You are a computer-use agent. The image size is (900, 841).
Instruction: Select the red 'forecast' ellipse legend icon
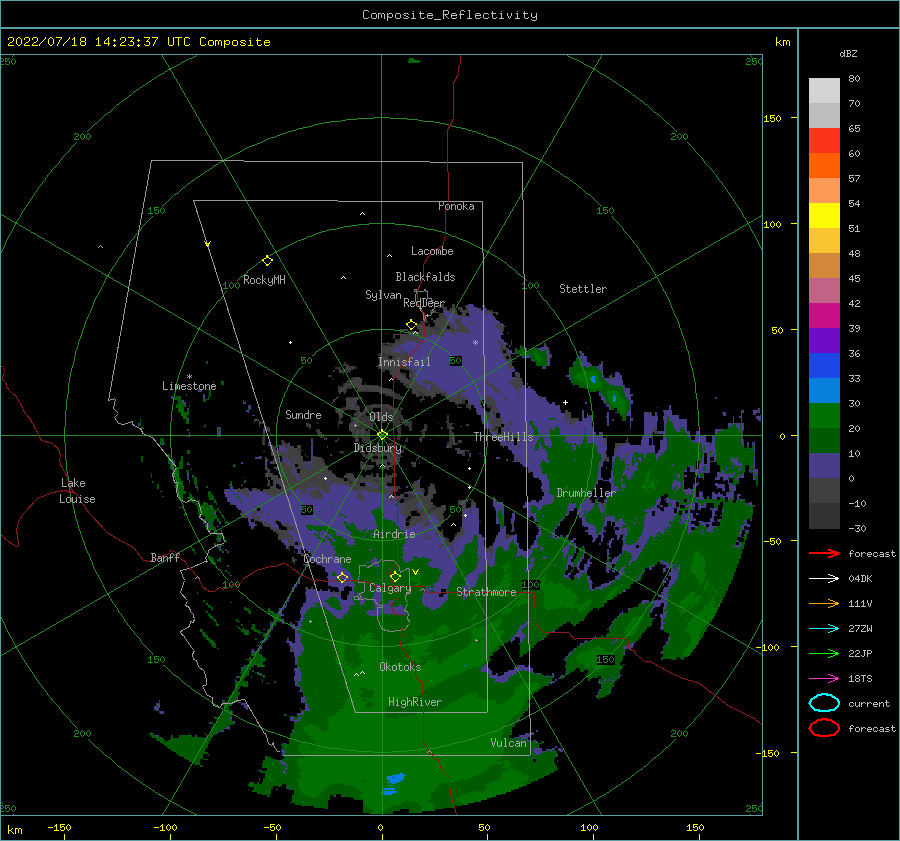(x=824, y=728)
